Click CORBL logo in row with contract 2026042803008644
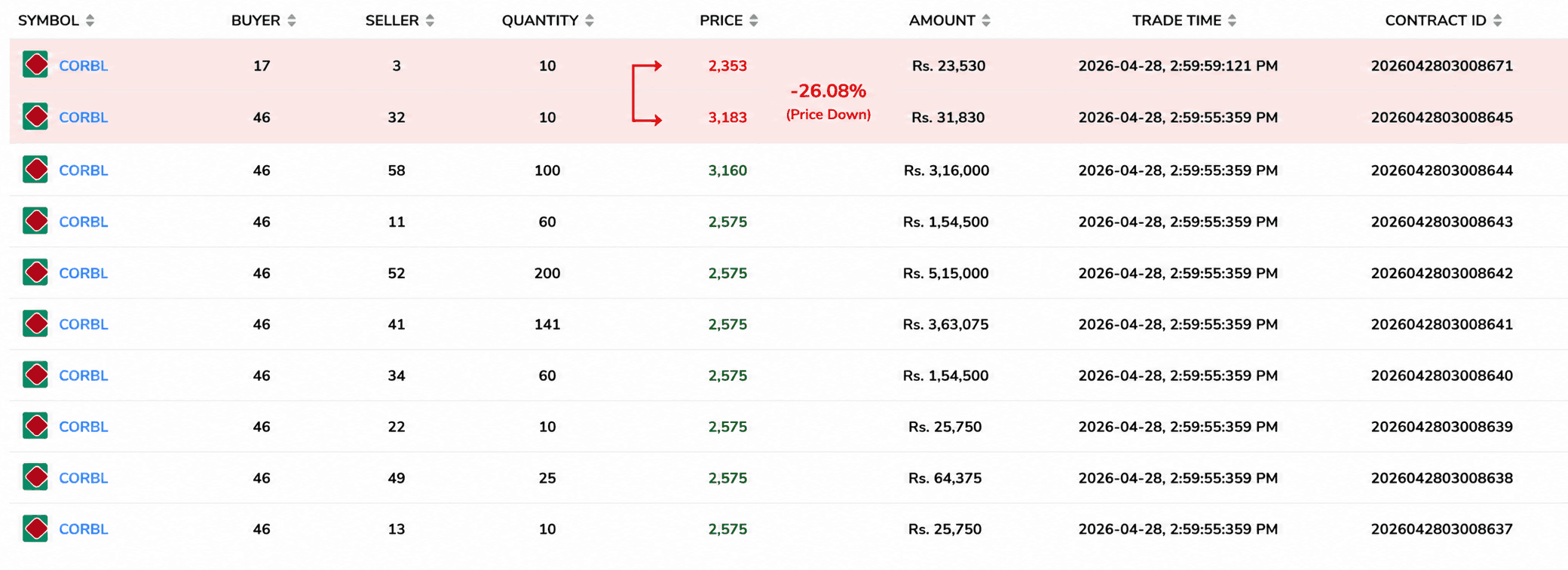1568x570 pixels. (x=35, y=170)
